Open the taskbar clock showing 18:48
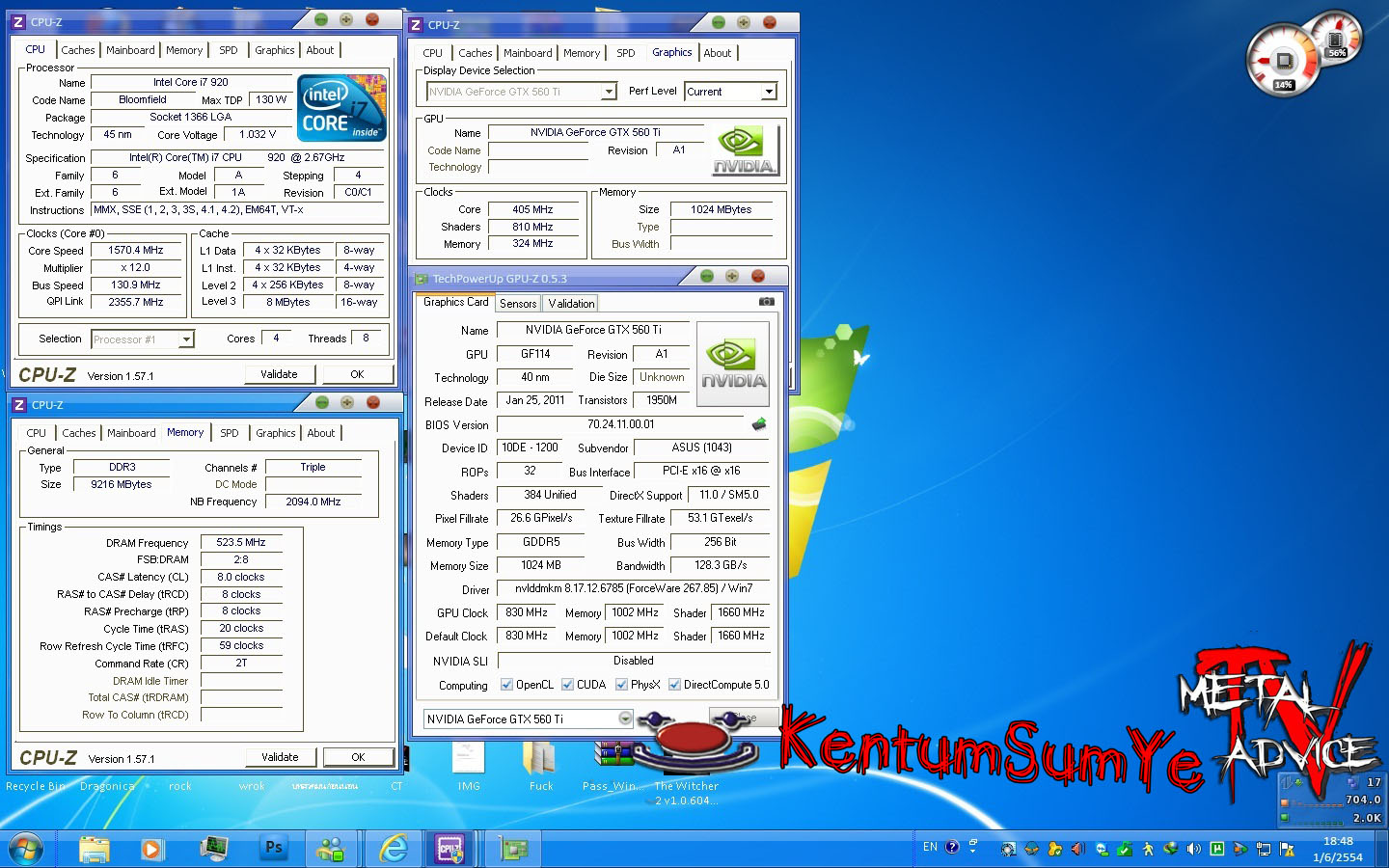 coord(1337,849)
